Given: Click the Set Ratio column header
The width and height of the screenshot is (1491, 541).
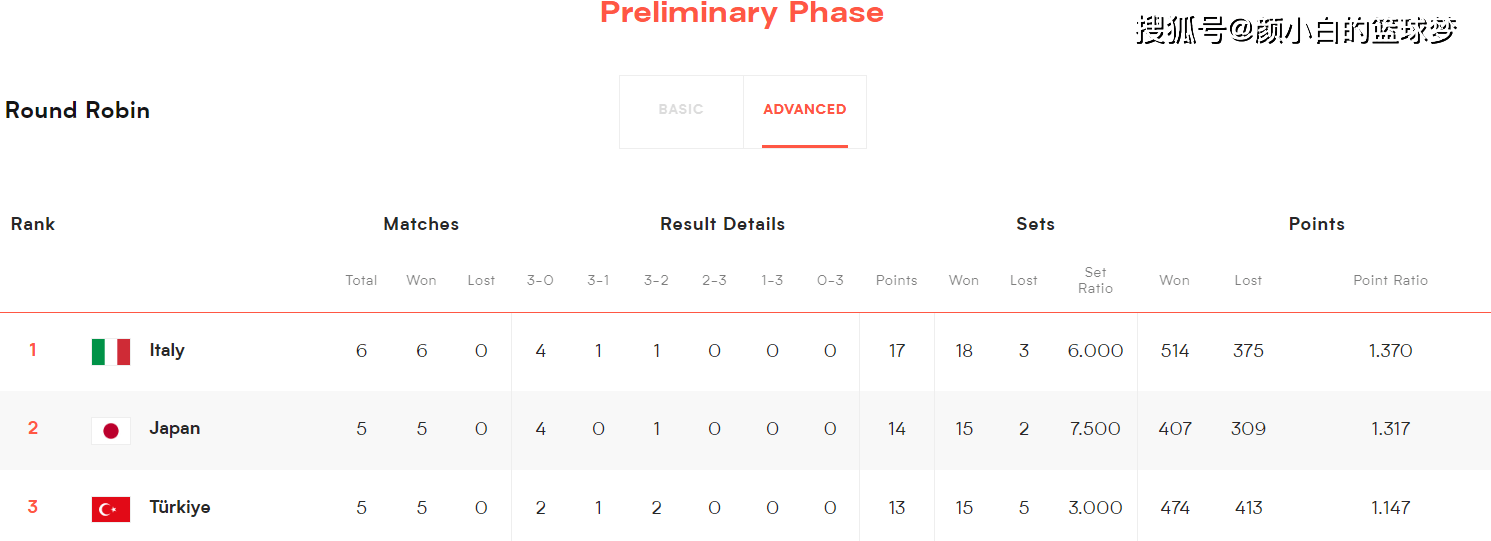Looking at the screenshot, I should (1095, 280).
